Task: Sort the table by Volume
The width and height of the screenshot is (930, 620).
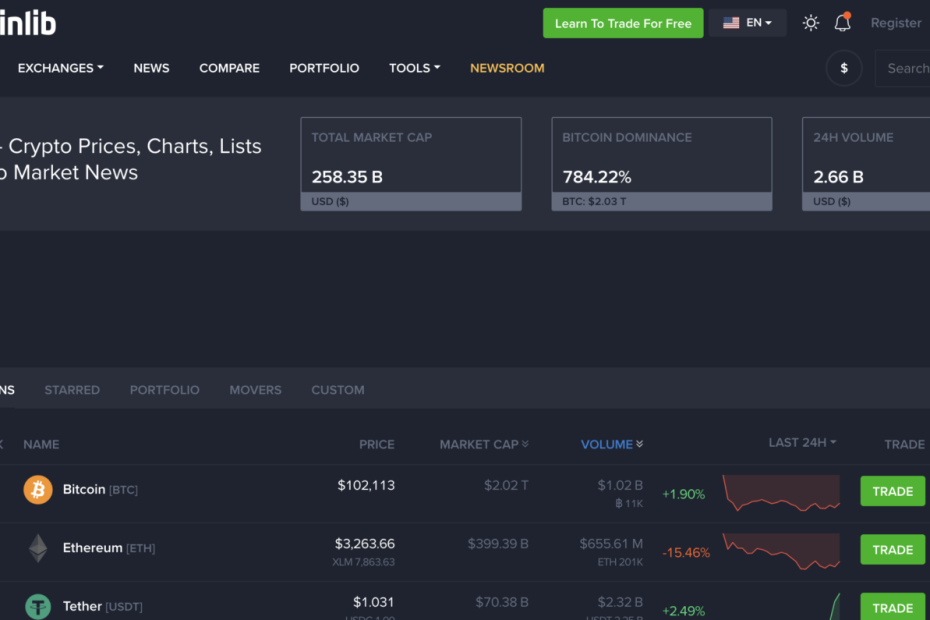Action: (612, 444)
